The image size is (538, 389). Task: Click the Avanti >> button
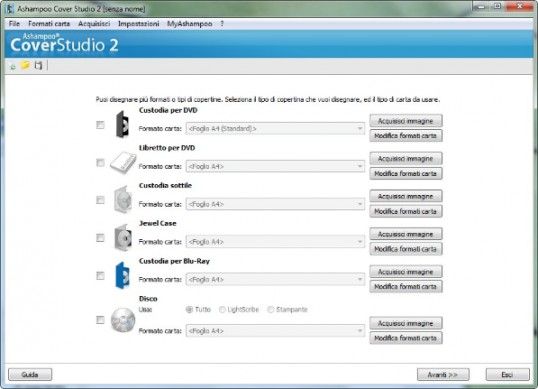coord(443,375)
